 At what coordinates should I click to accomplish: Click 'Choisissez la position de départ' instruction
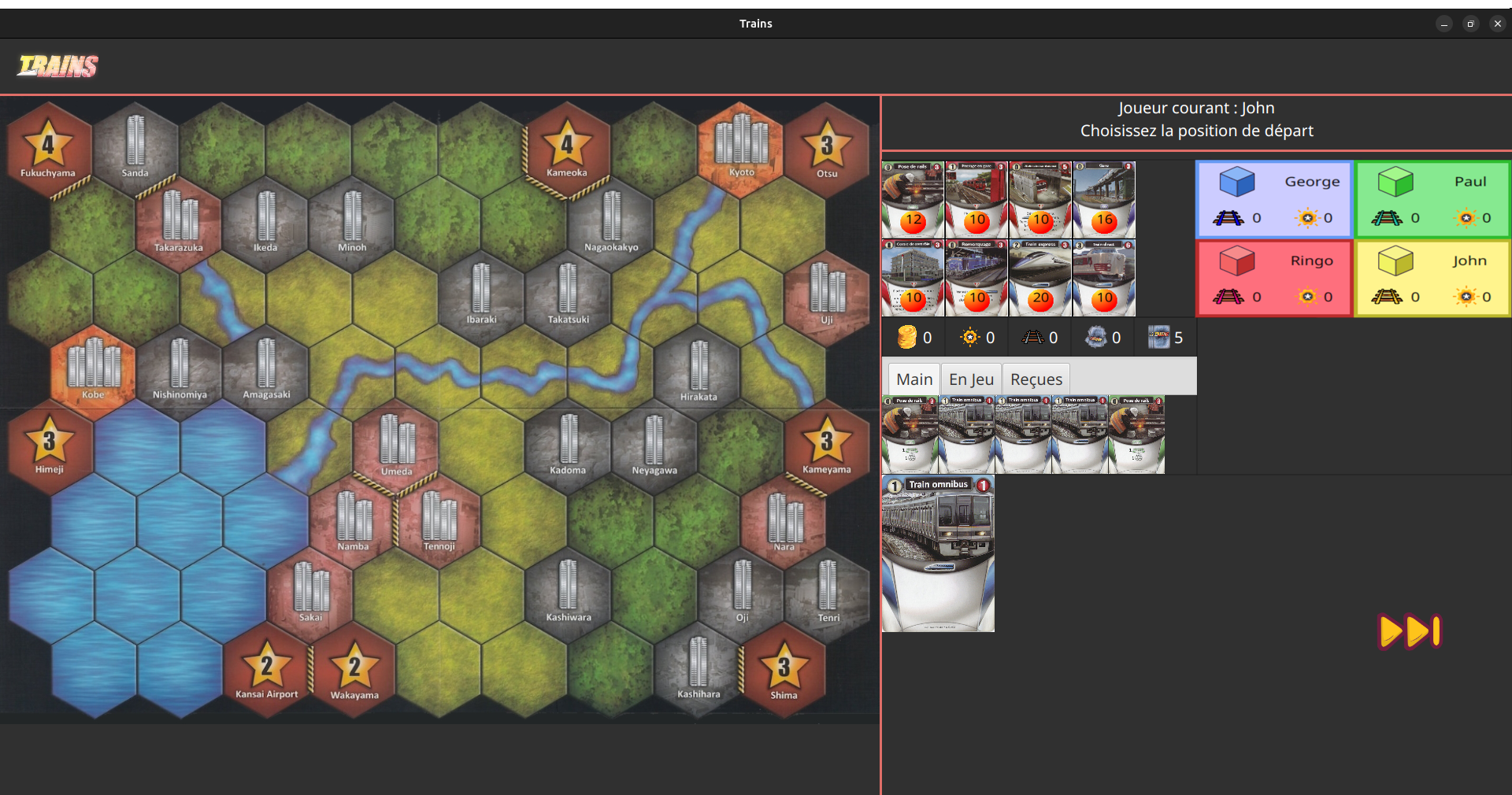(1196, 131)
